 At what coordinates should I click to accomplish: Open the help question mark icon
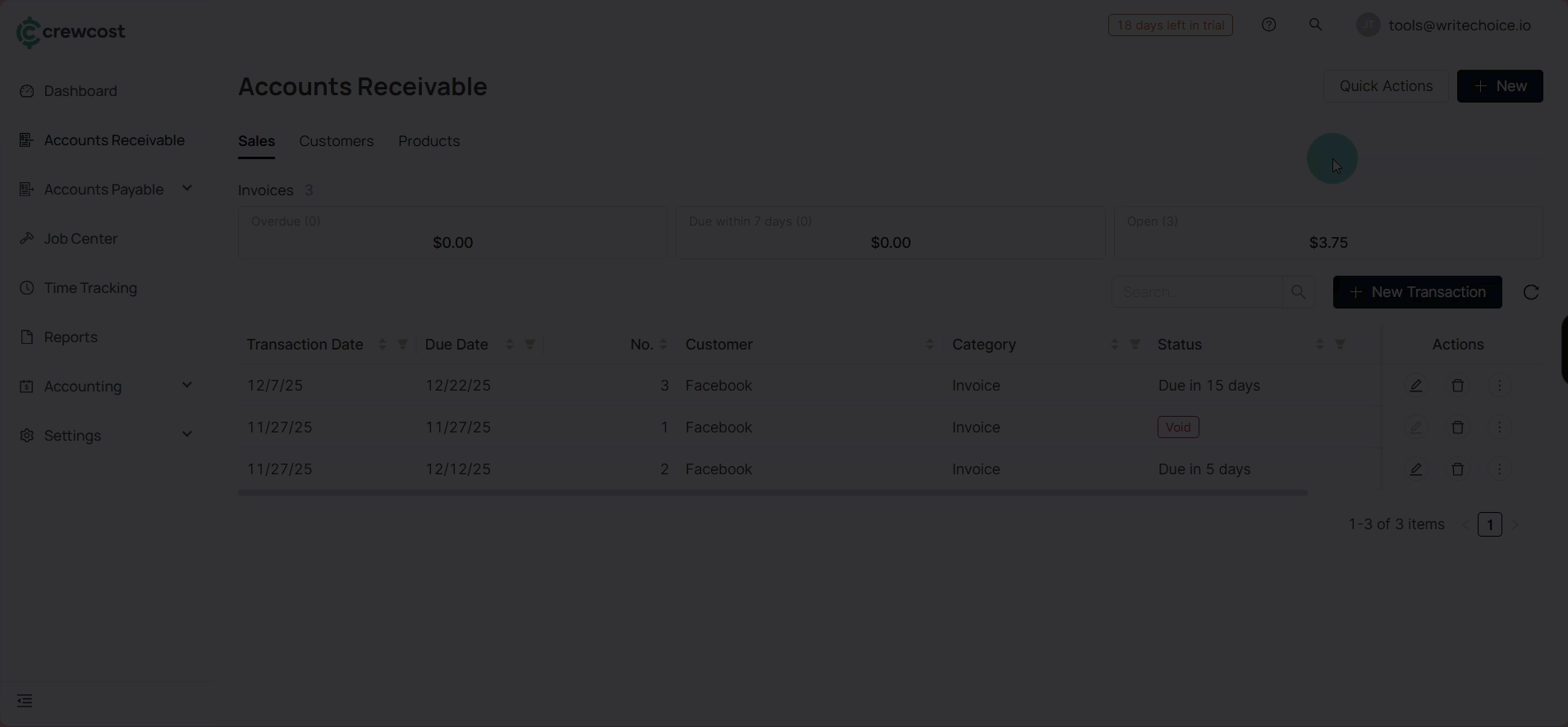[x=1268, y=25]
